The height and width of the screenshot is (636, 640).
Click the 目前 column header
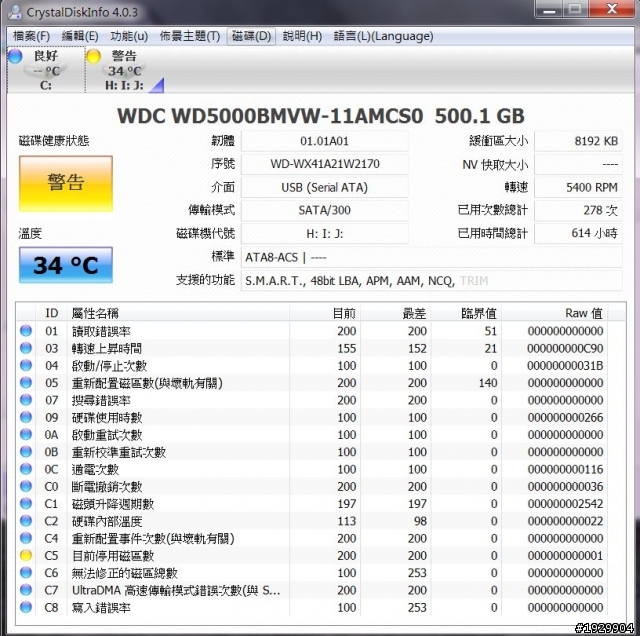pyautogui.click(x=324, y=313)
